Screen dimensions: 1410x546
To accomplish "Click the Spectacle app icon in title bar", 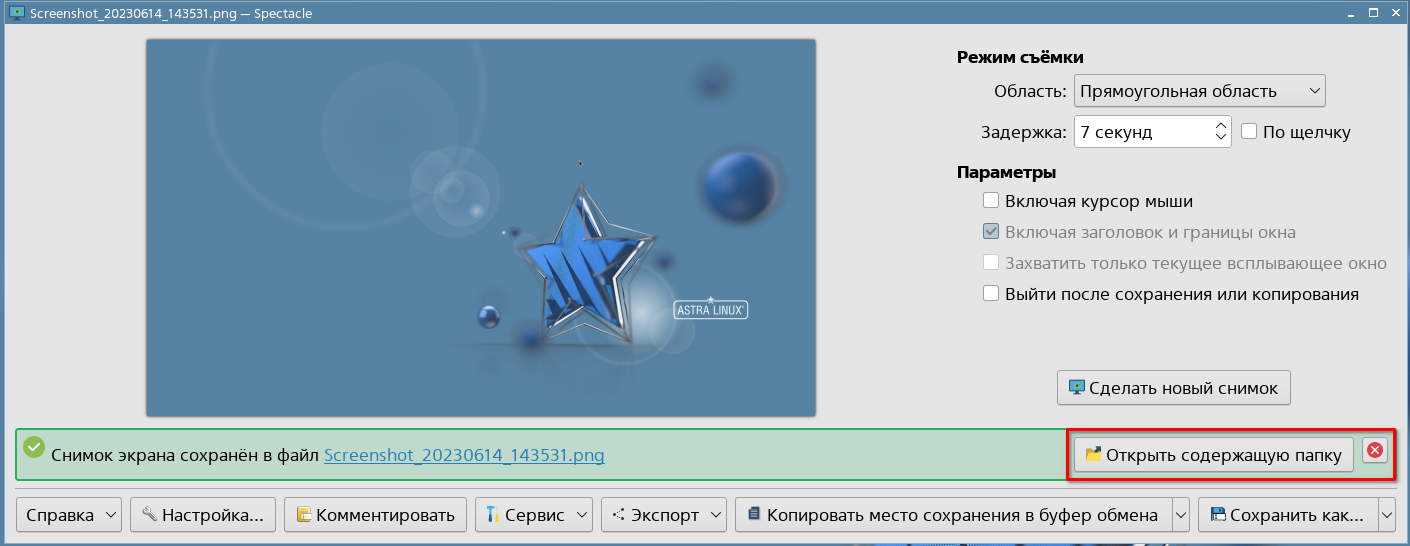I will click(16, 12).
